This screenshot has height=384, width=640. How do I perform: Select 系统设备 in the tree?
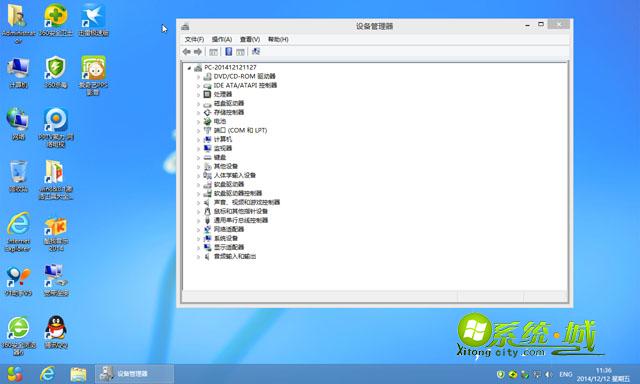(x=226, y=238)
